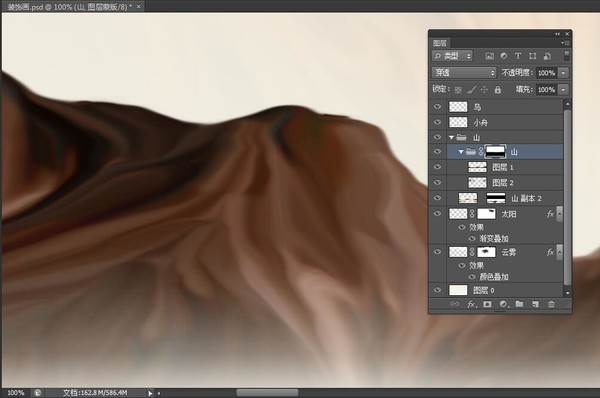Hide 图层 0 background layer
600x398 pixels.
[x=438, y=290]
